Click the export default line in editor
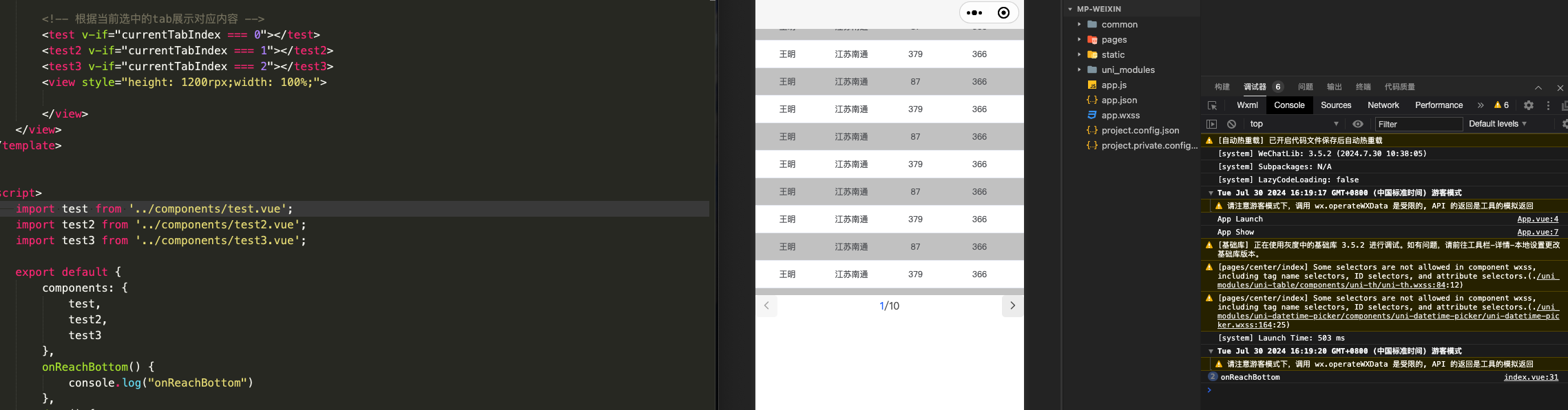The width and height of the screenshot is (1568, 410). pyautogui.click(x=68, y=272)
